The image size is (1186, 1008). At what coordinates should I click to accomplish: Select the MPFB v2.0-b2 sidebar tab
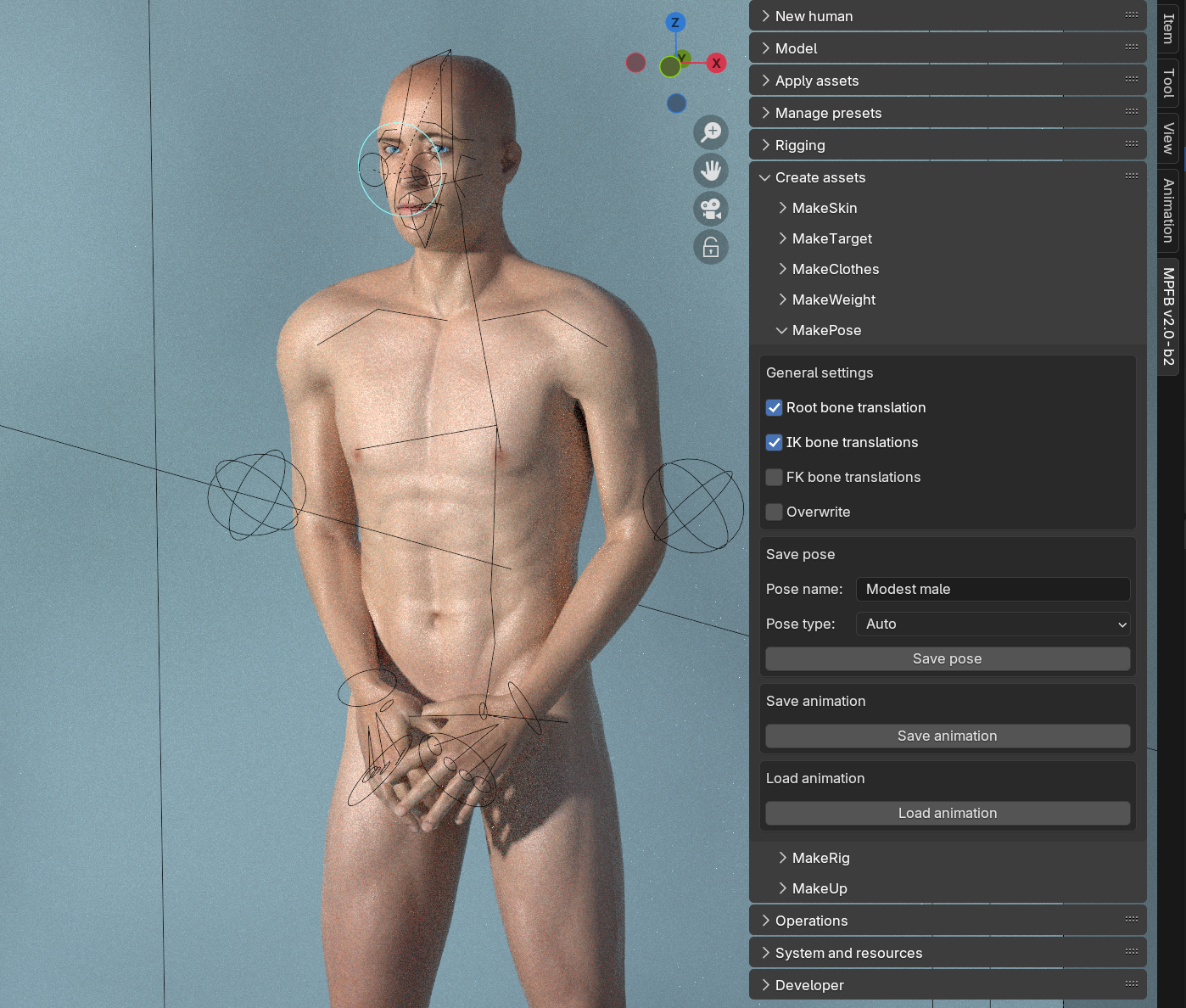1168,316
